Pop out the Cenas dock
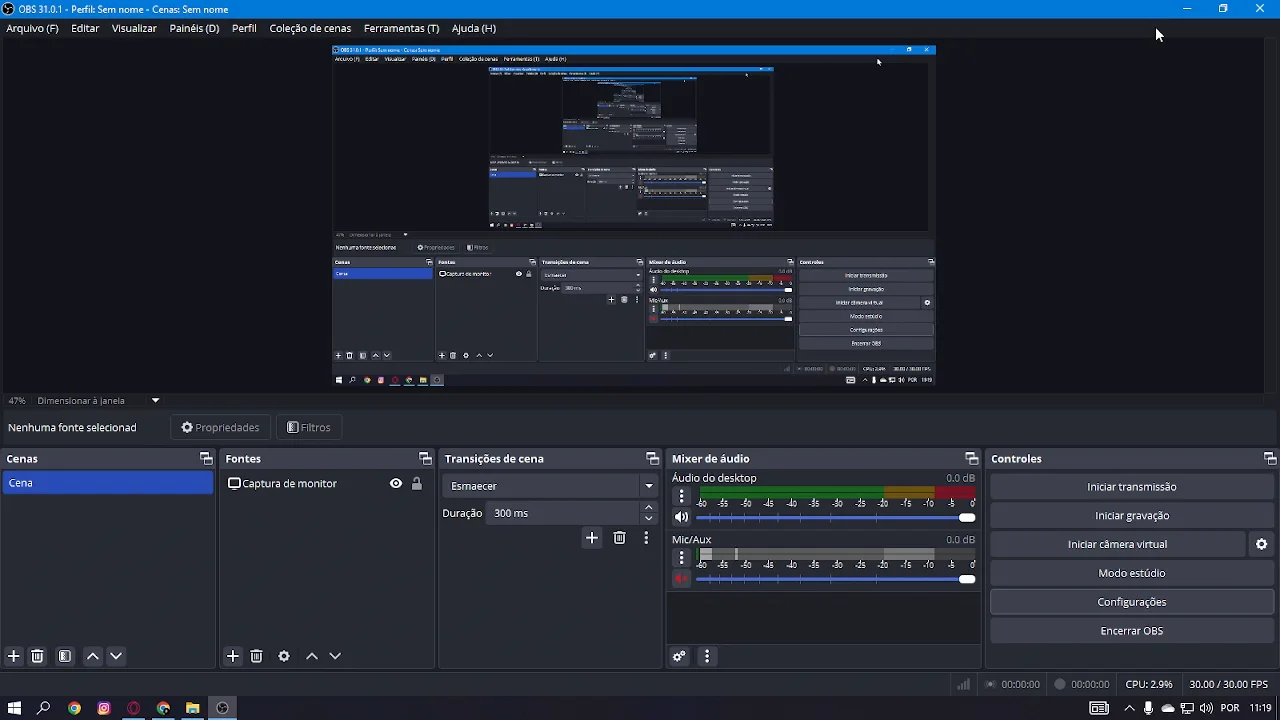Image resolution: width=1280 pixels, height=720 pixels. click(x=206, y=458)
